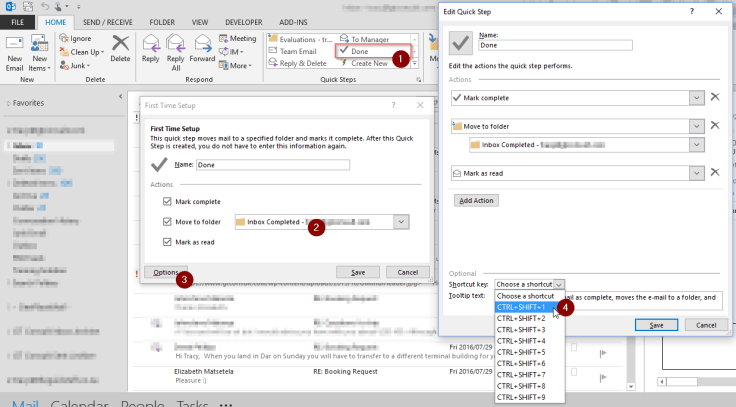Click the Add Action button
736x407 pixels.
click(x=477, y=201)
